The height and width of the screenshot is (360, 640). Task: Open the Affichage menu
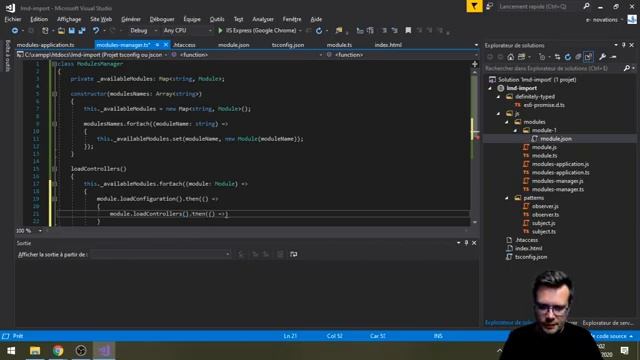tap(69, 19)
